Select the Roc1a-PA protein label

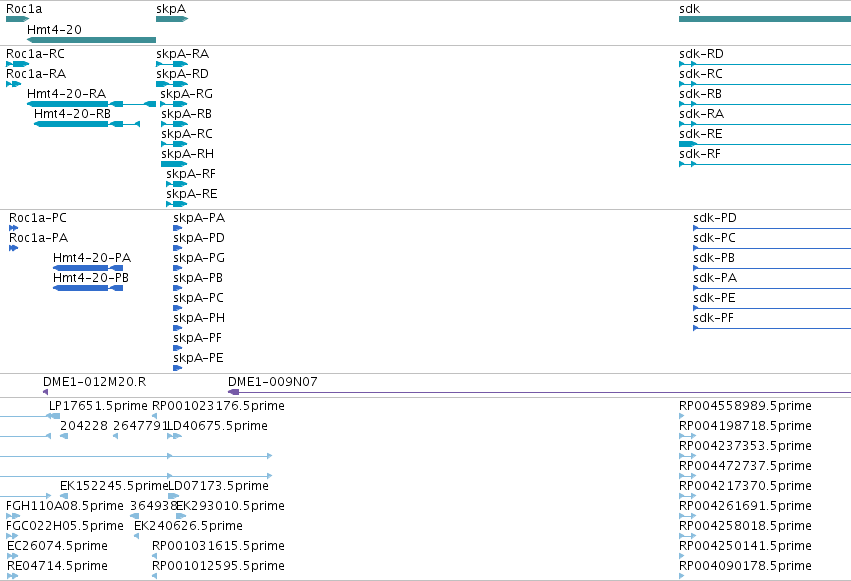(39, 238)
